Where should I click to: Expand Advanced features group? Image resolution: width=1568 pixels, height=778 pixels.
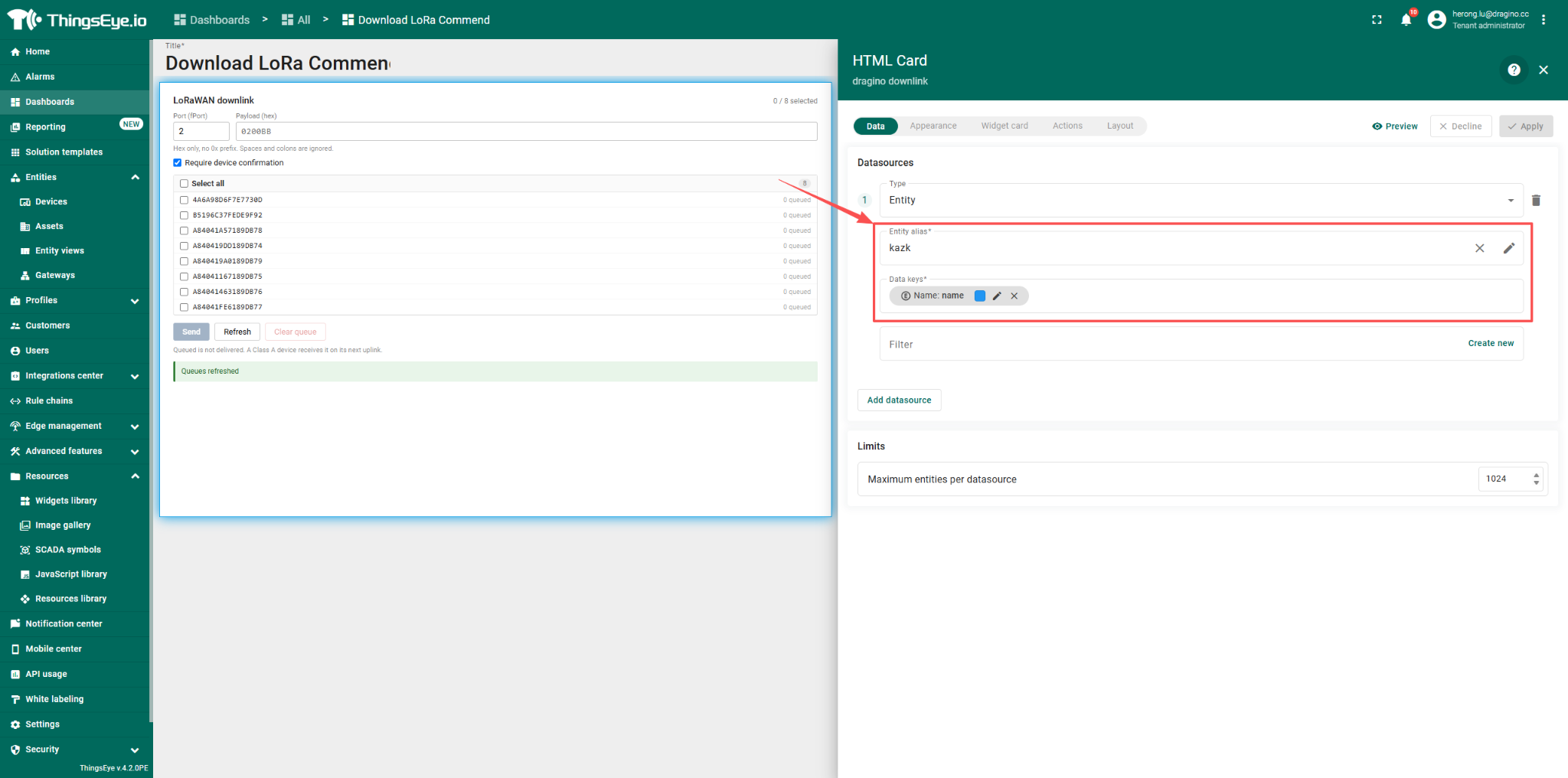tap(136, 452)
